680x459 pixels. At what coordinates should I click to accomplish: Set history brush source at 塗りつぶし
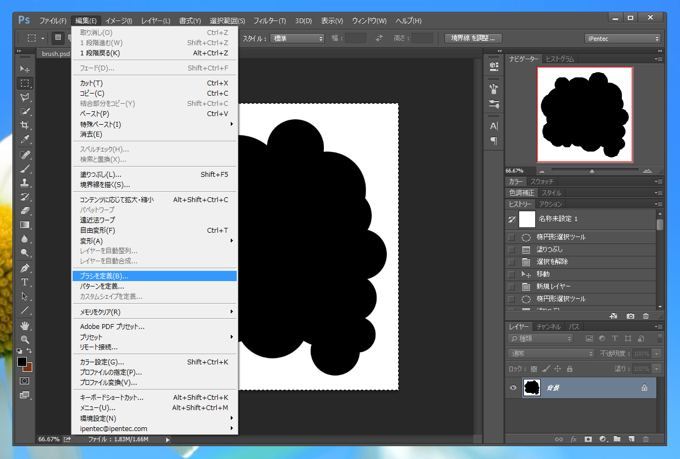click(511, 249)
